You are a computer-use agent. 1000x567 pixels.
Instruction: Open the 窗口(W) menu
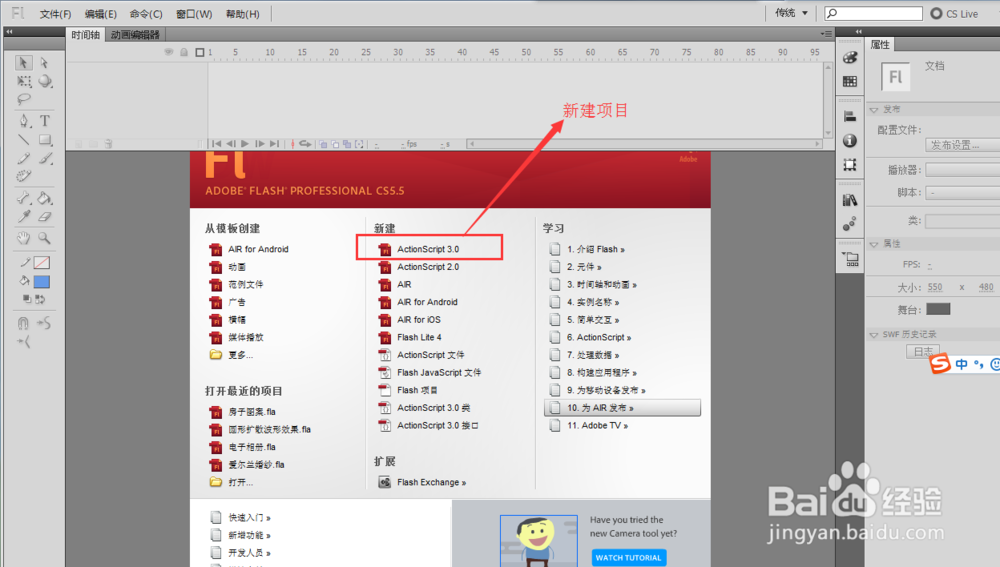pos(194,14)
